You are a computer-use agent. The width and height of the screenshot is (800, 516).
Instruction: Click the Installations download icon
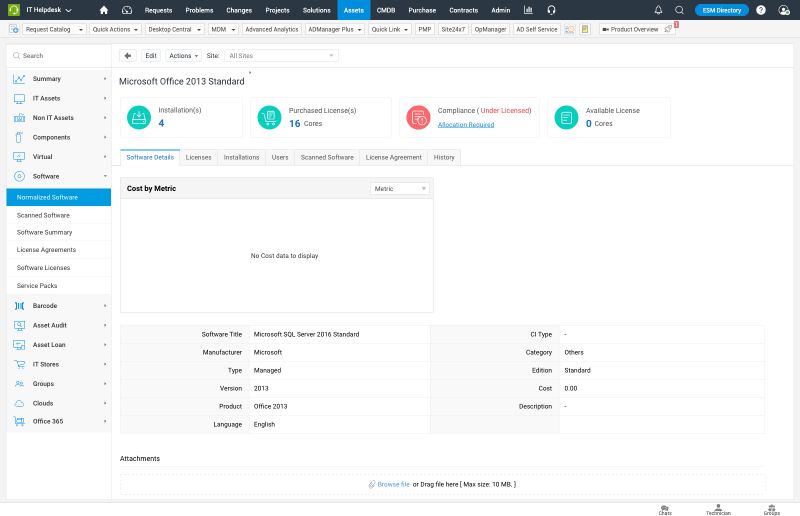click(x=139, y=117)
